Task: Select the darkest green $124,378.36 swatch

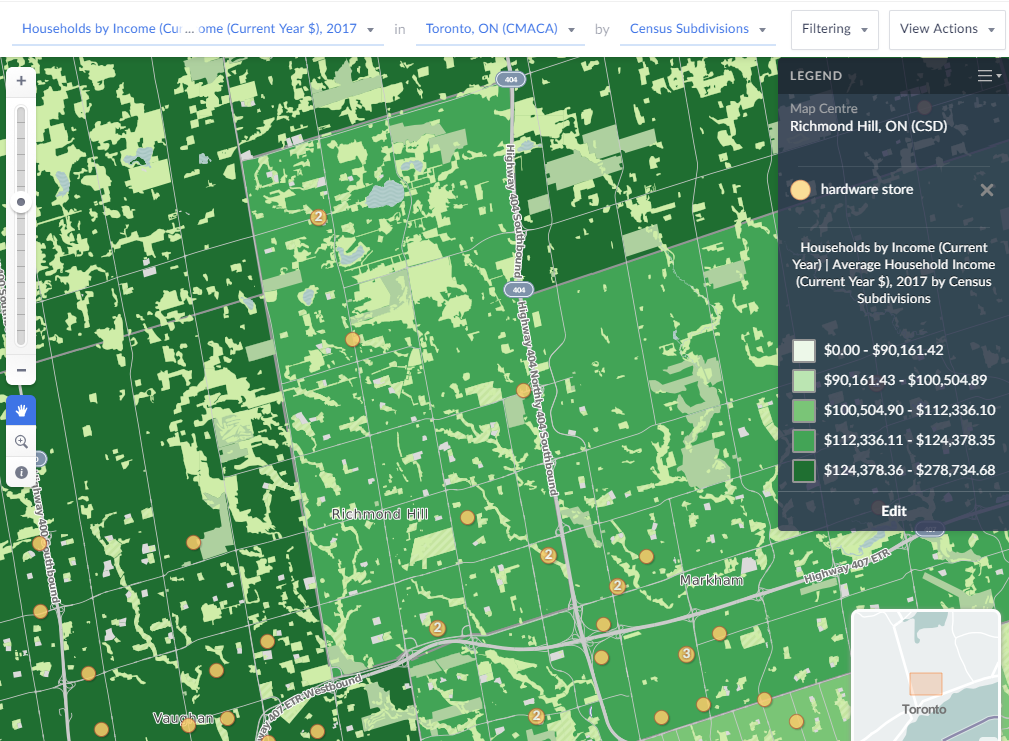Action: click(804, 470)
